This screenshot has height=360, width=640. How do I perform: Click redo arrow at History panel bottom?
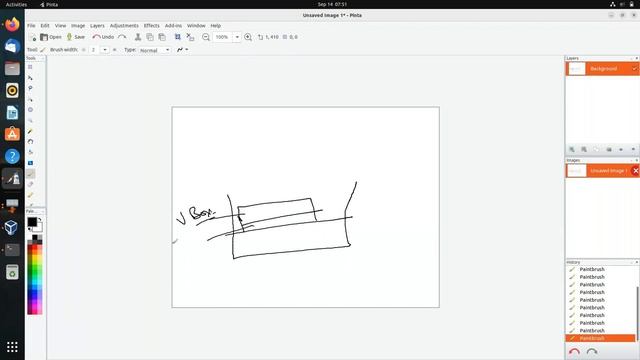(x=592, y=352)
